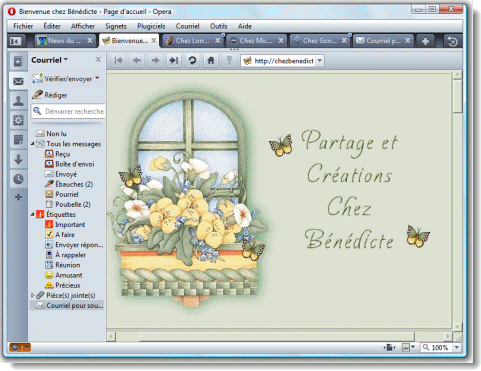Open the History panel clock icon
Screen dimensions: 481x371
(18, 179)
